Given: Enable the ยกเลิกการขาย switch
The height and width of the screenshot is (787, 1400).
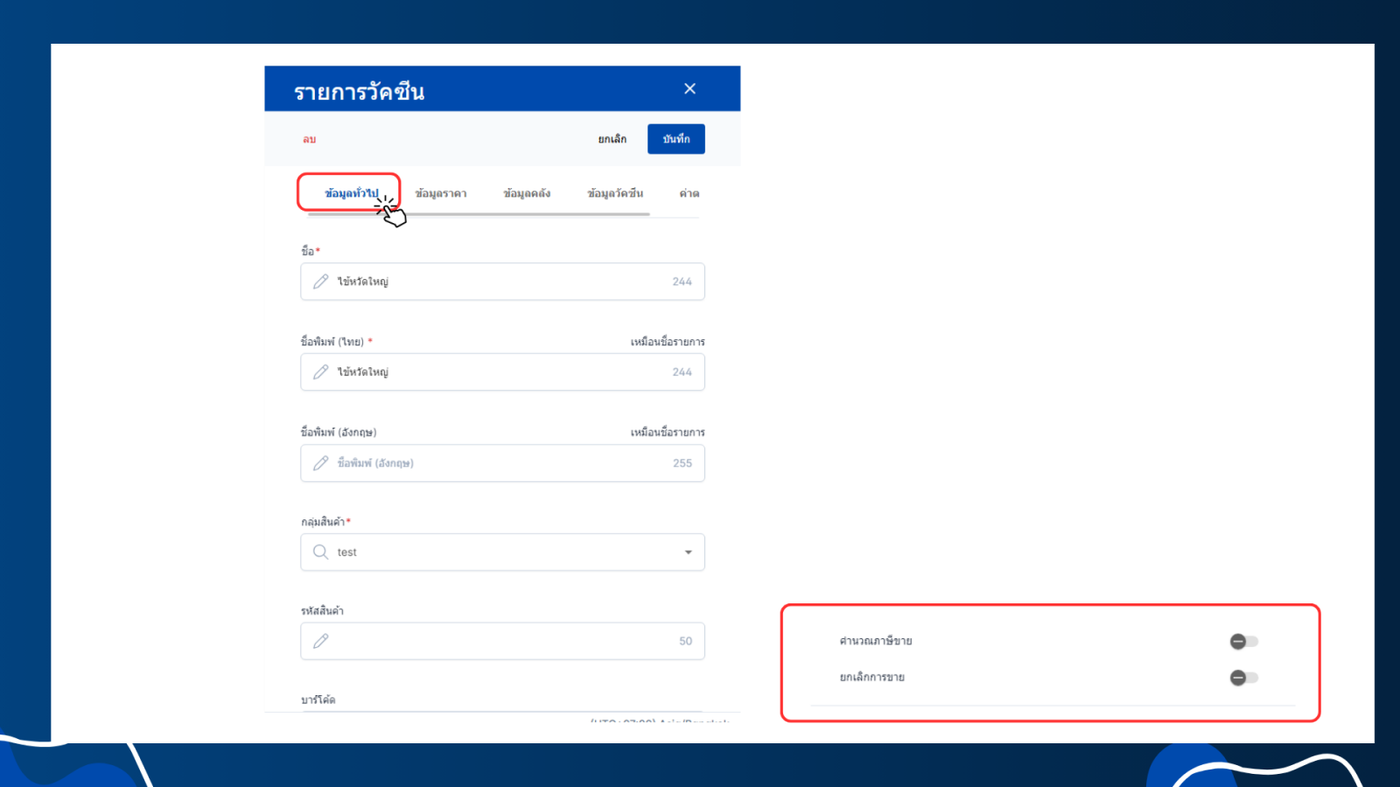Looking at the screenshot, I should click(1244, 678).
